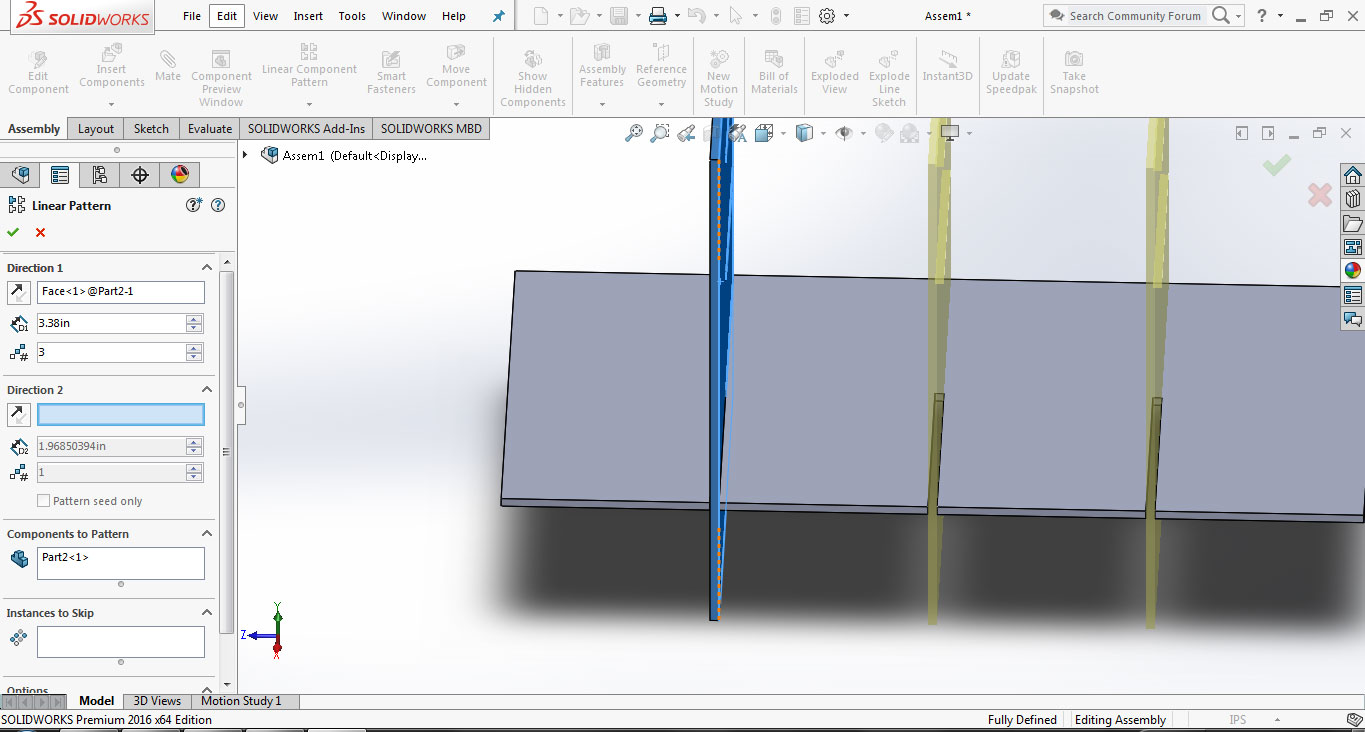
Task: Collapse Instances to Skip section
Action: click(207, 613)
